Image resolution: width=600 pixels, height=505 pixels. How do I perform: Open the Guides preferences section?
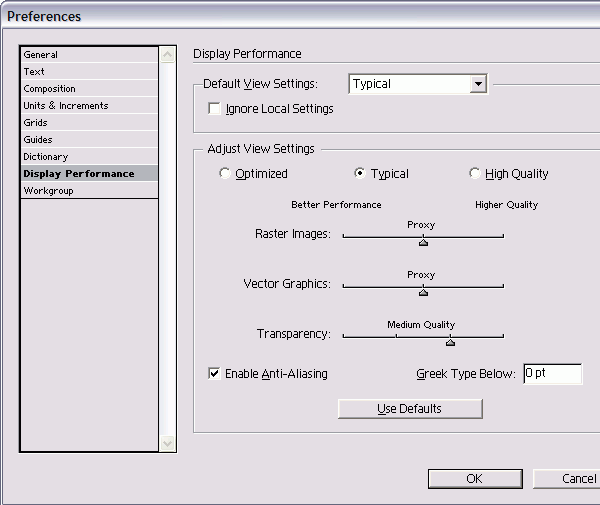[38, 140]
